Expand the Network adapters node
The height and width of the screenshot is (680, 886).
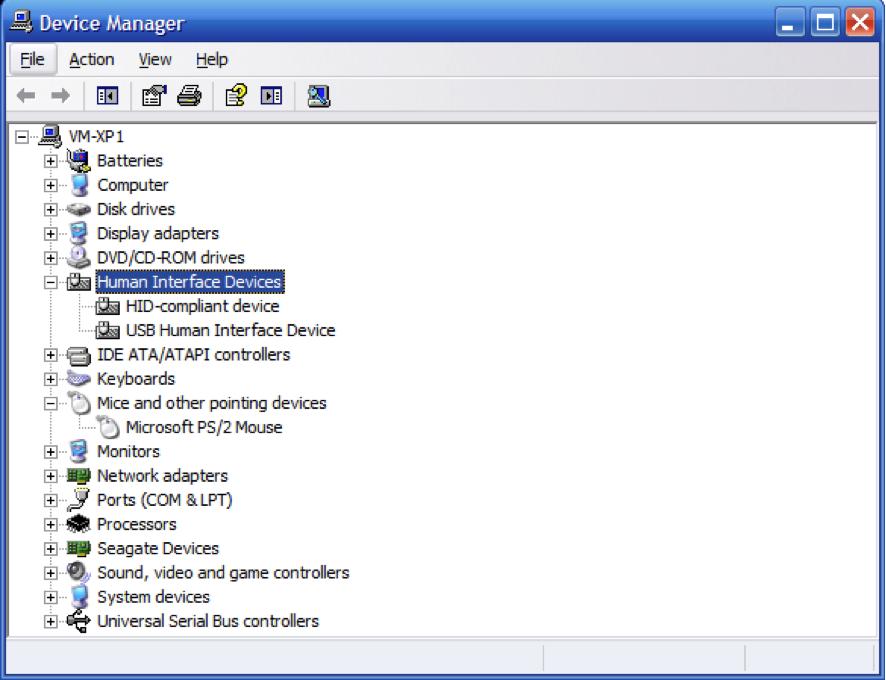click(50, 476)
